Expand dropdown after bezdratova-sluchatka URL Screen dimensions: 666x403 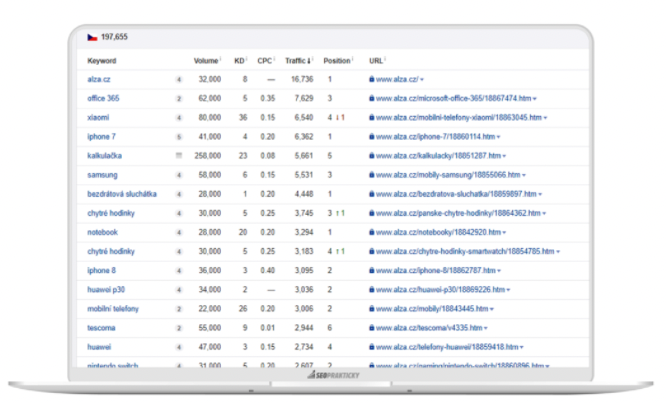click(x=540, y=194)
